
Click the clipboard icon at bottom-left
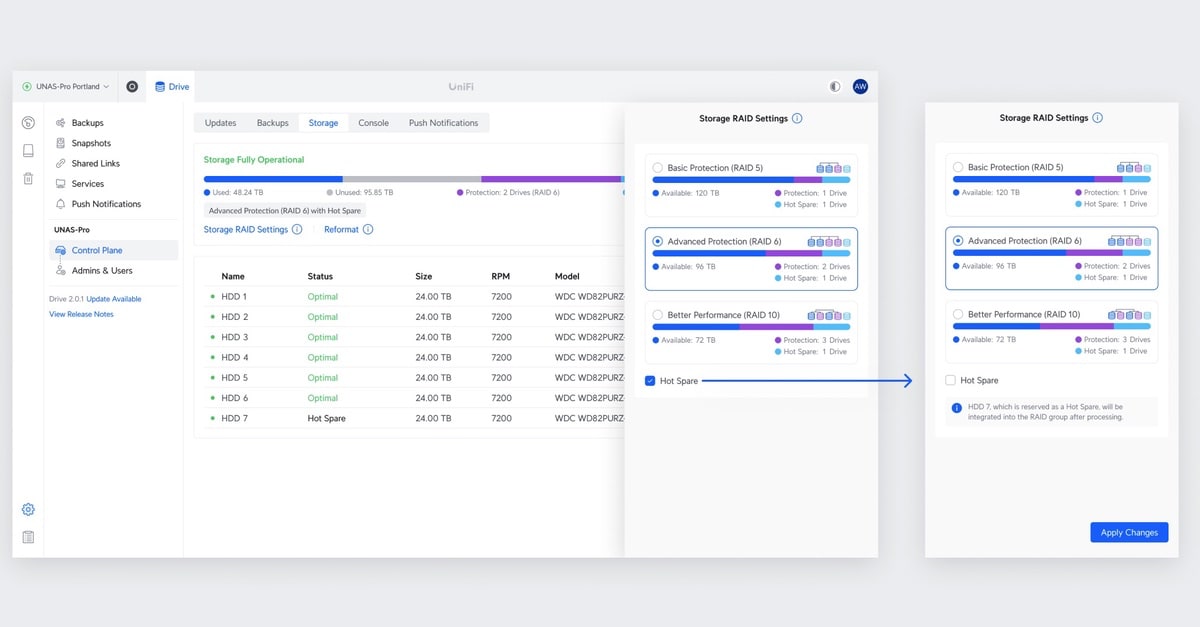click(28, 537)
